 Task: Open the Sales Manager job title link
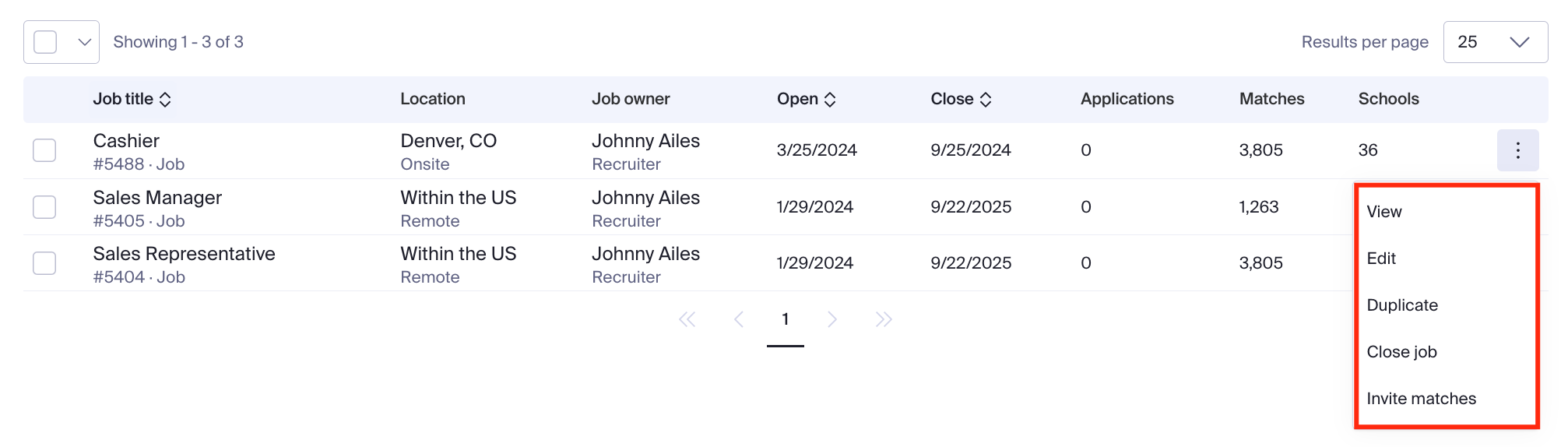pos(157,198)
